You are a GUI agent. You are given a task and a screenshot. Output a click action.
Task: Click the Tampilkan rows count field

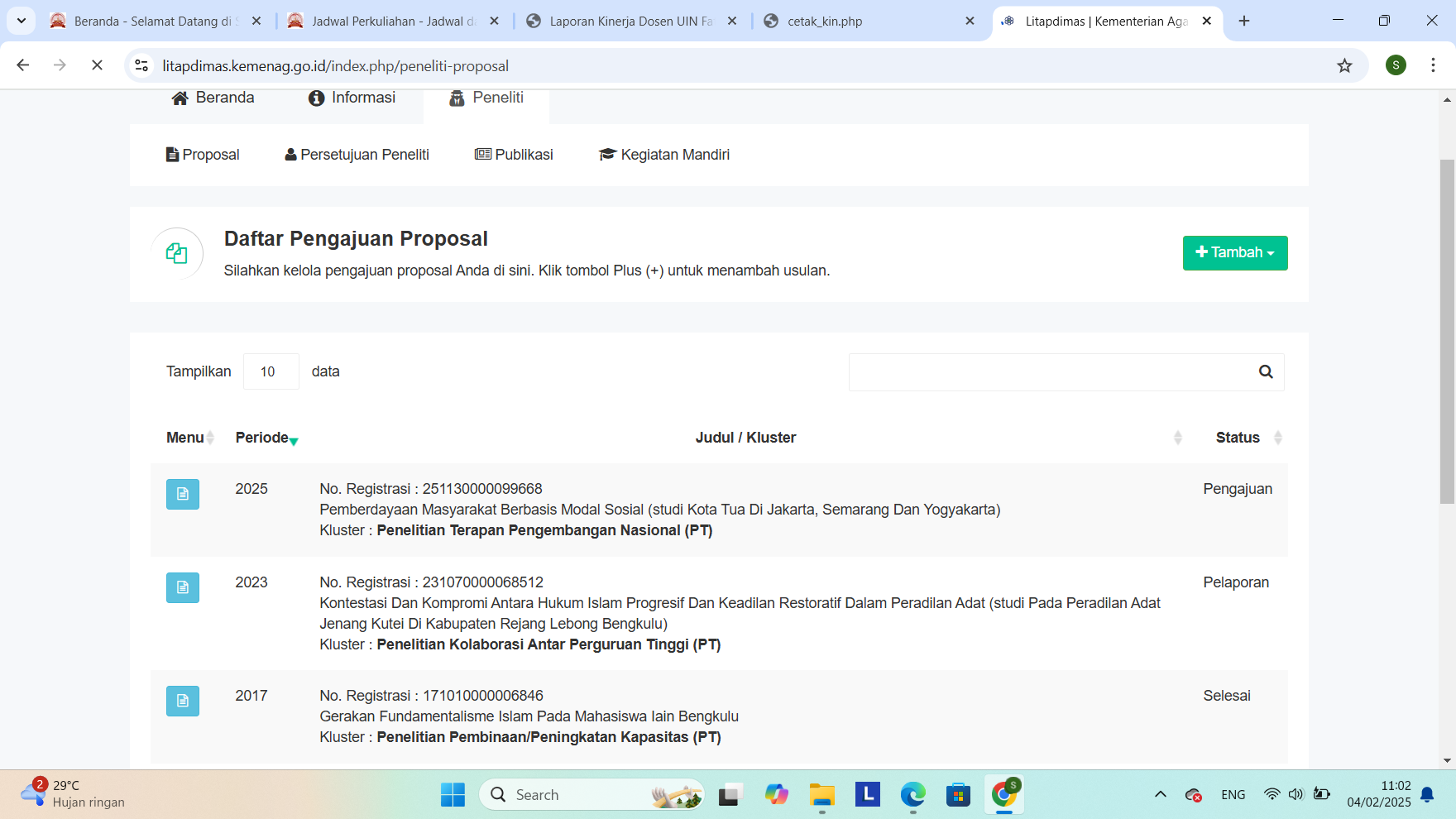(x=271, y=371)
